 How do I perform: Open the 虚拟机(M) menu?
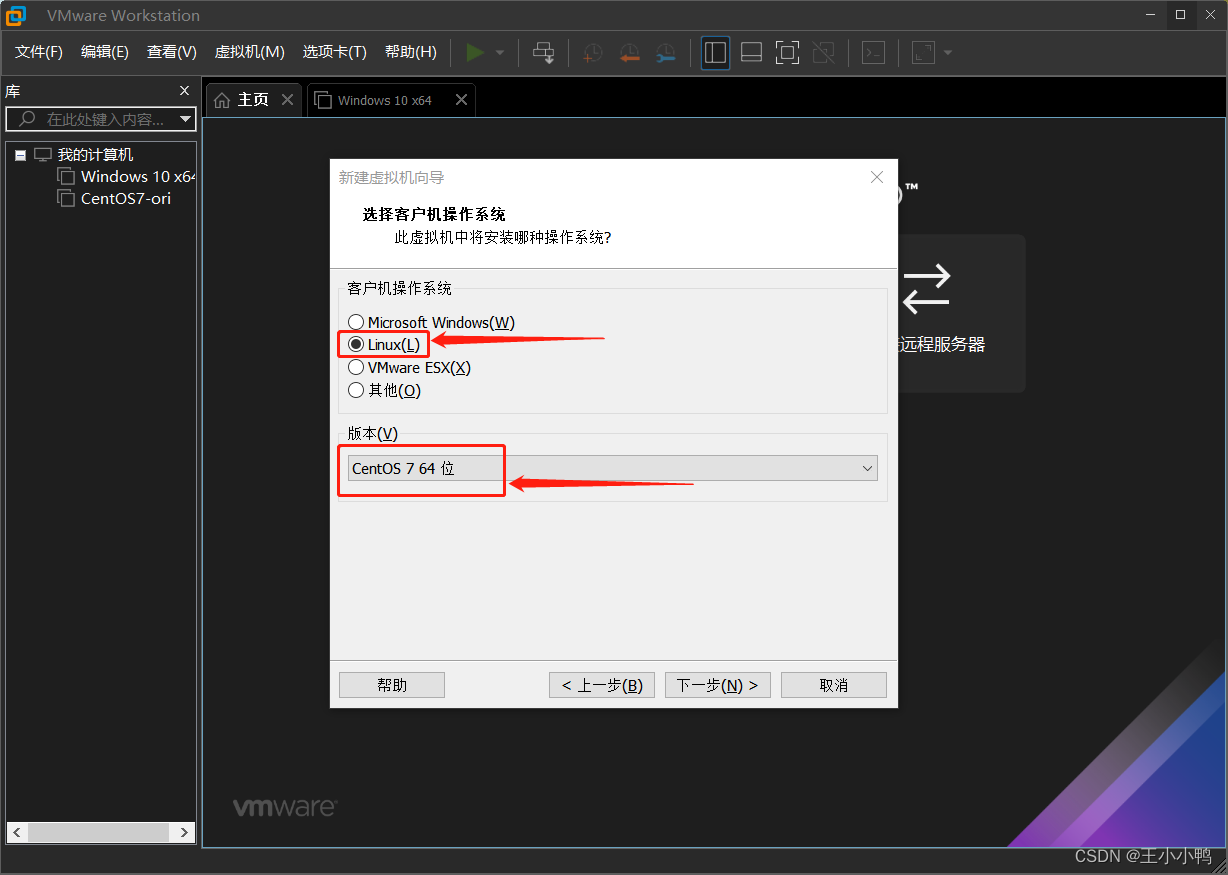[x=250, y=52]
